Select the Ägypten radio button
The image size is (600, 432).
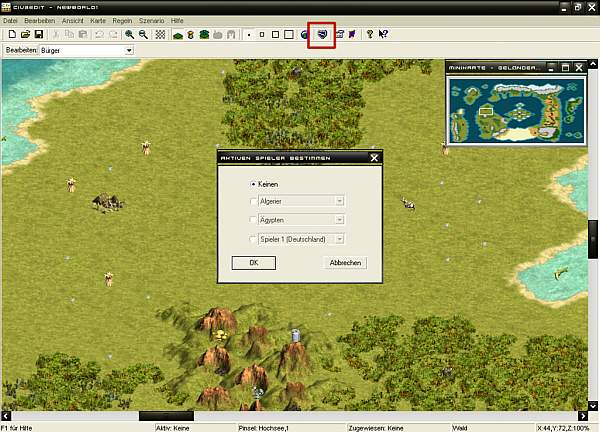(x=253, y=220)
